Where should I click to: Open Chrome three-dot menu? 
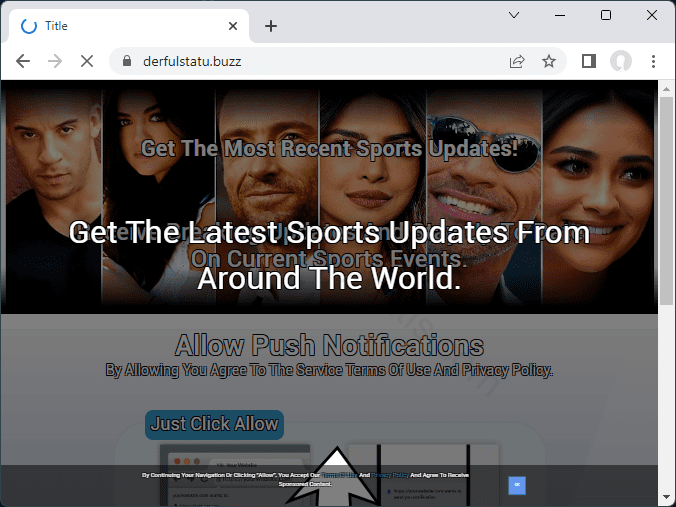pyautogui.click(x=653, y=61)
